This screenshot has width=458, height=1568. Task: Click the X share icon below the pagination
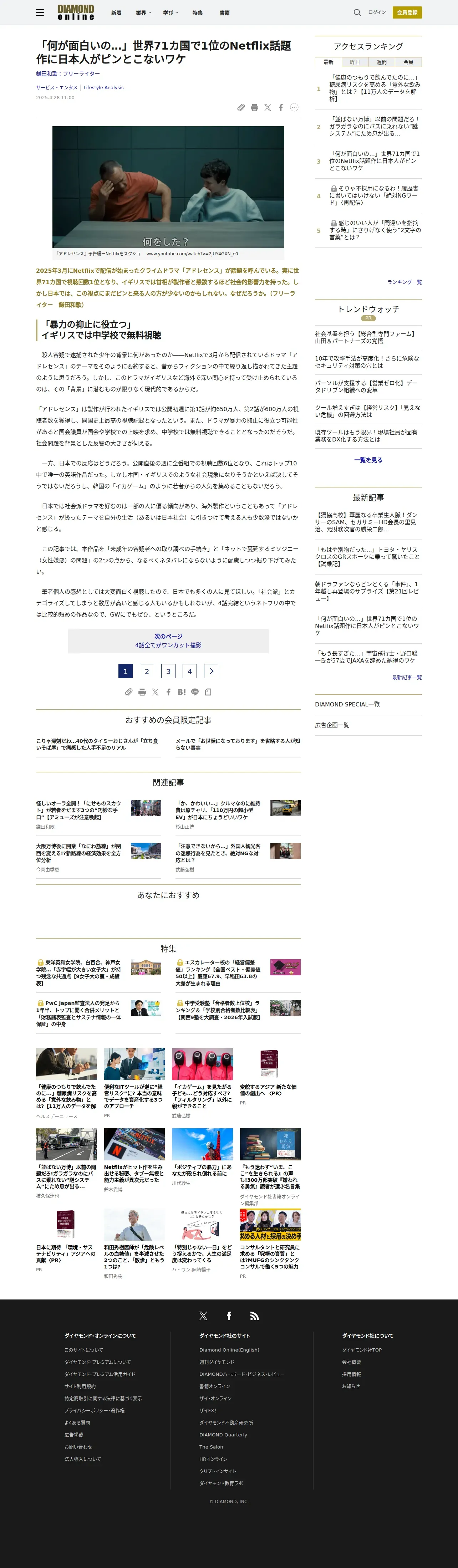[x=155, y=692]
